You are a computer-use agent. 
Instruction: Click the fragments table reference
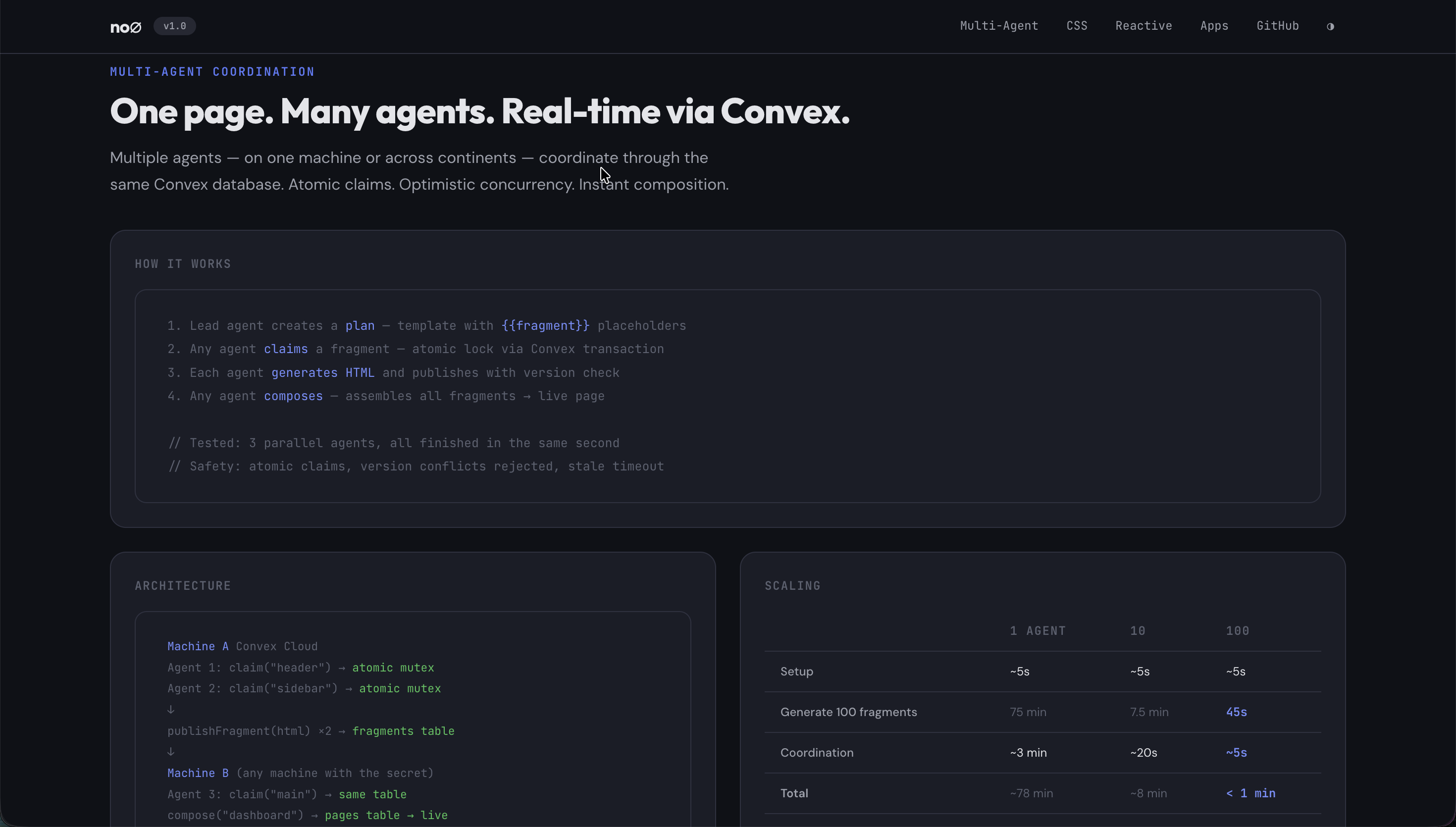tap(403, 731)
